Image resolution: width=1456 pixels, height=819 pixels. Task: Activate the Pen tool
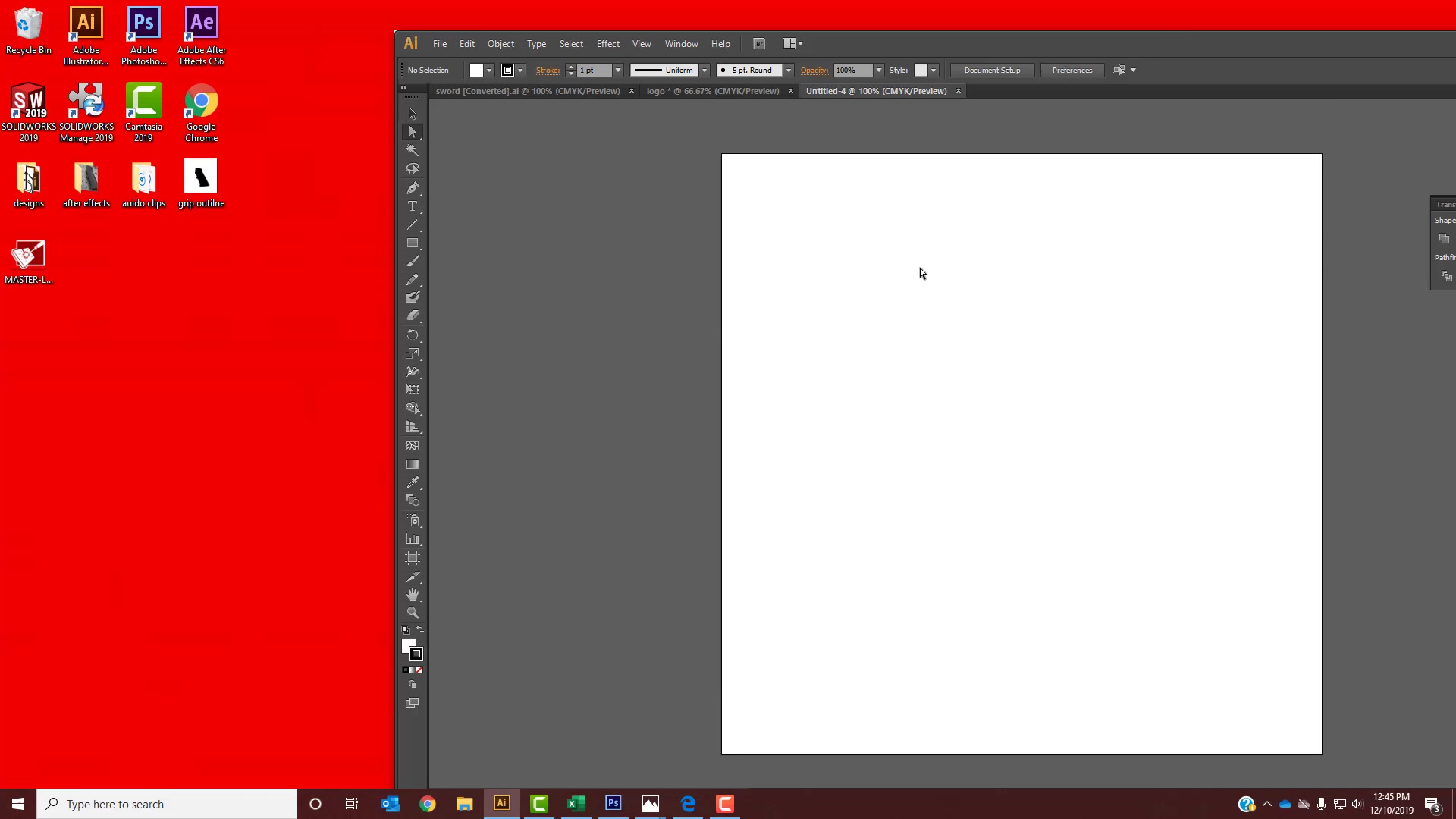[413, 188]
